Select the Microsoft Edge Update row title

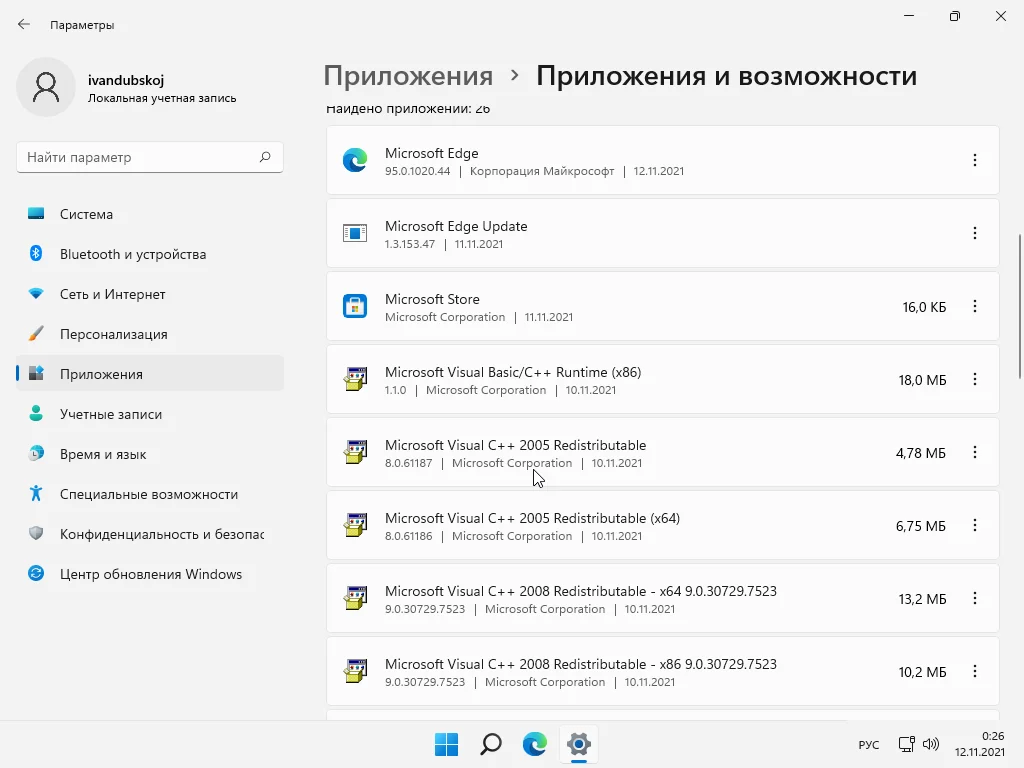point(456,226)
